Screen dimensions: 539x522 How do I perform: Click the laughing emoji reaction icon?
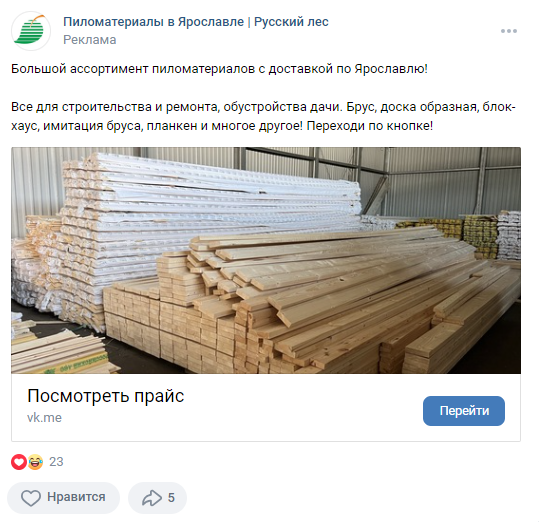(35, 462)
